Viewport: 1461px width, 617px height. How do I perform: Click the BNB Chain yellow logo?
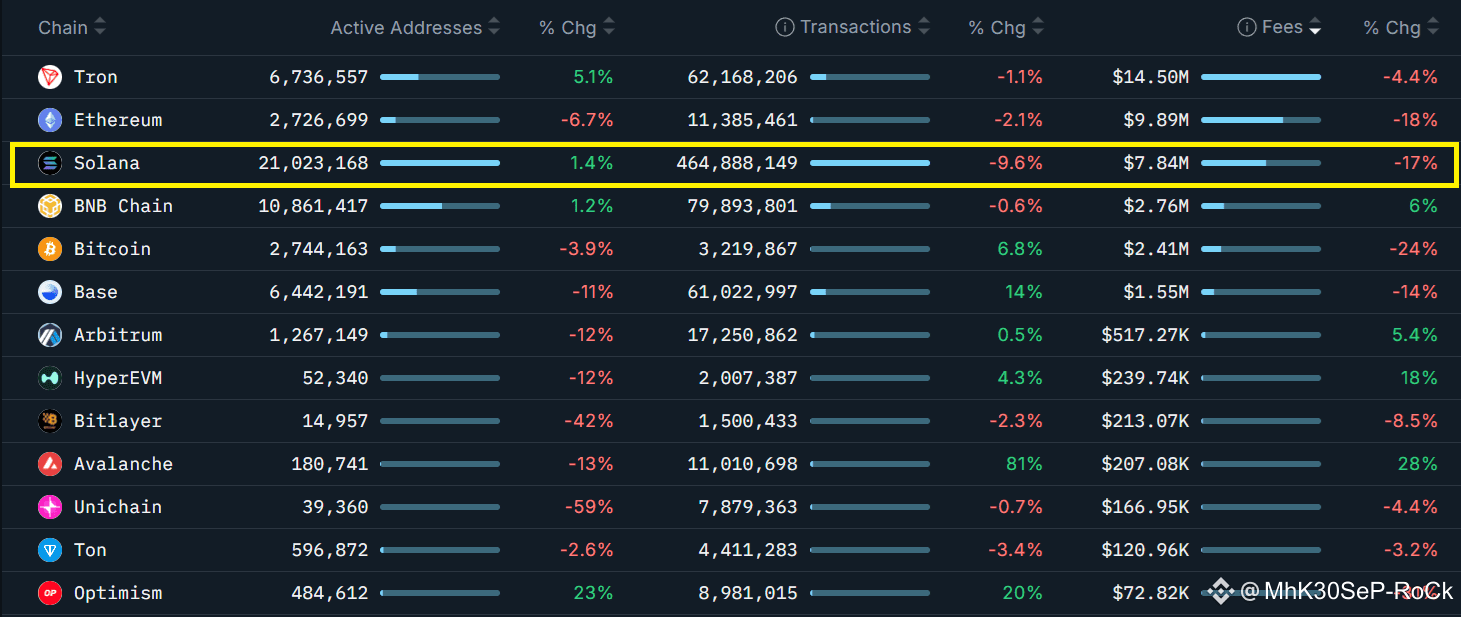pos(49,206)
